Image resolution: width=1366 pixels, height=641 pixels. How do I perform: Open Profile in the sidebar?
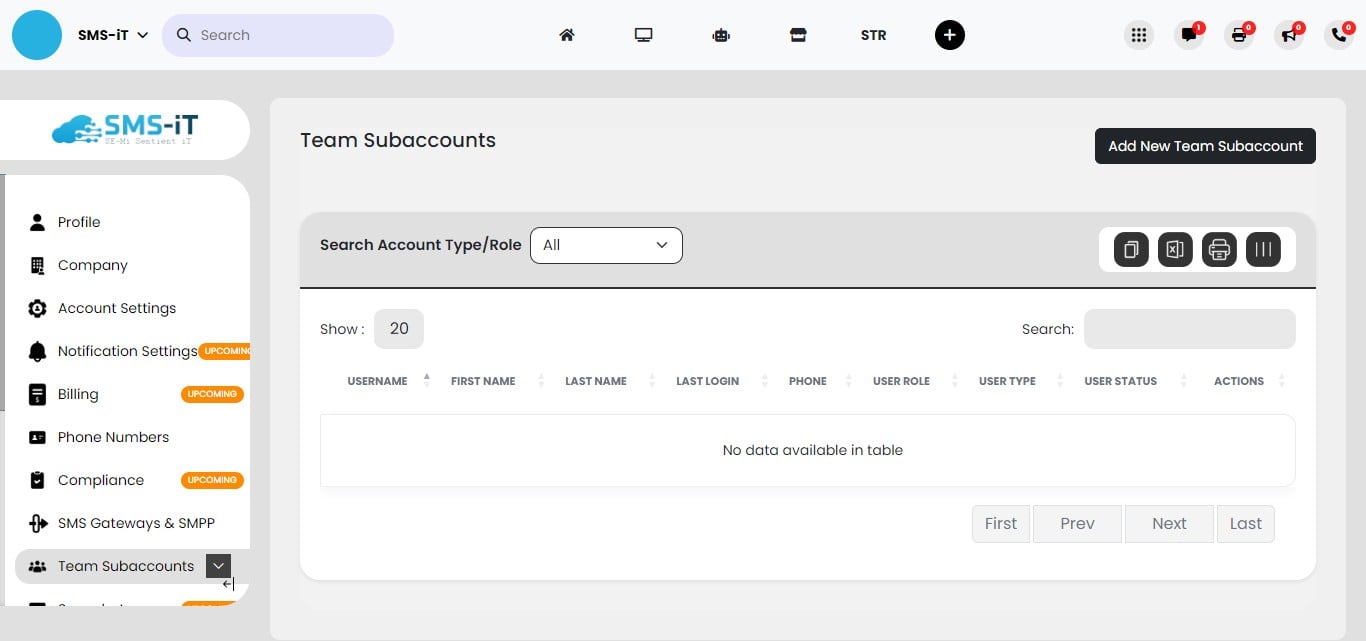(79, 222)
